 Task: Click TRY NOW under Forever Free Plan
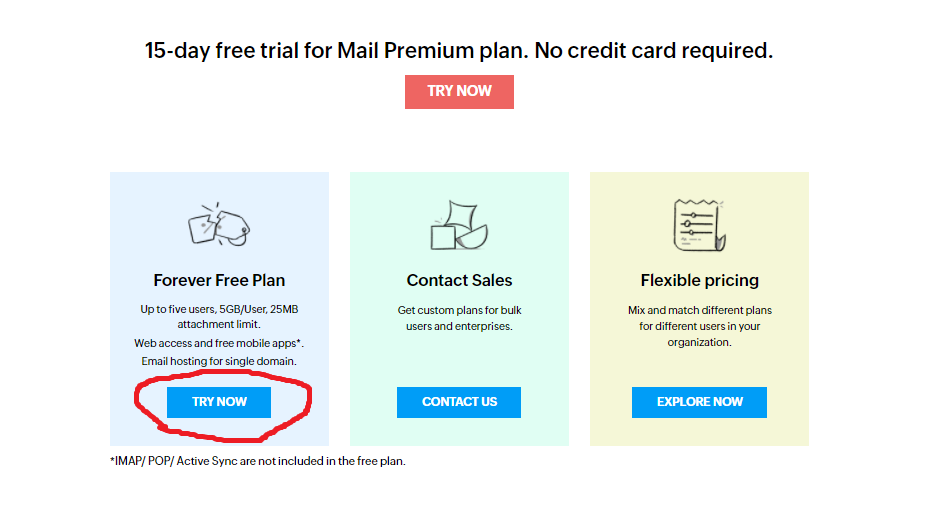click(219, 402)
